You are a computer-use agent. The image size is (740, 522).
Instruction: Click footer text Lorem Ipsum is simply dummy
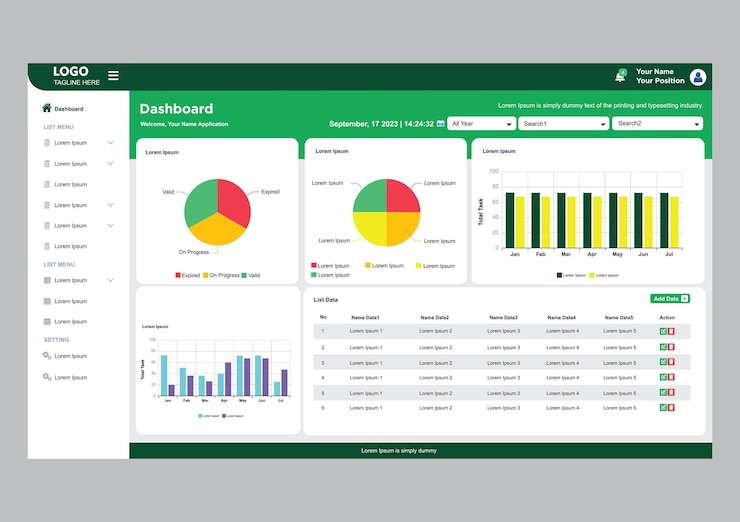pyautogui.click(x=399, y=451)
